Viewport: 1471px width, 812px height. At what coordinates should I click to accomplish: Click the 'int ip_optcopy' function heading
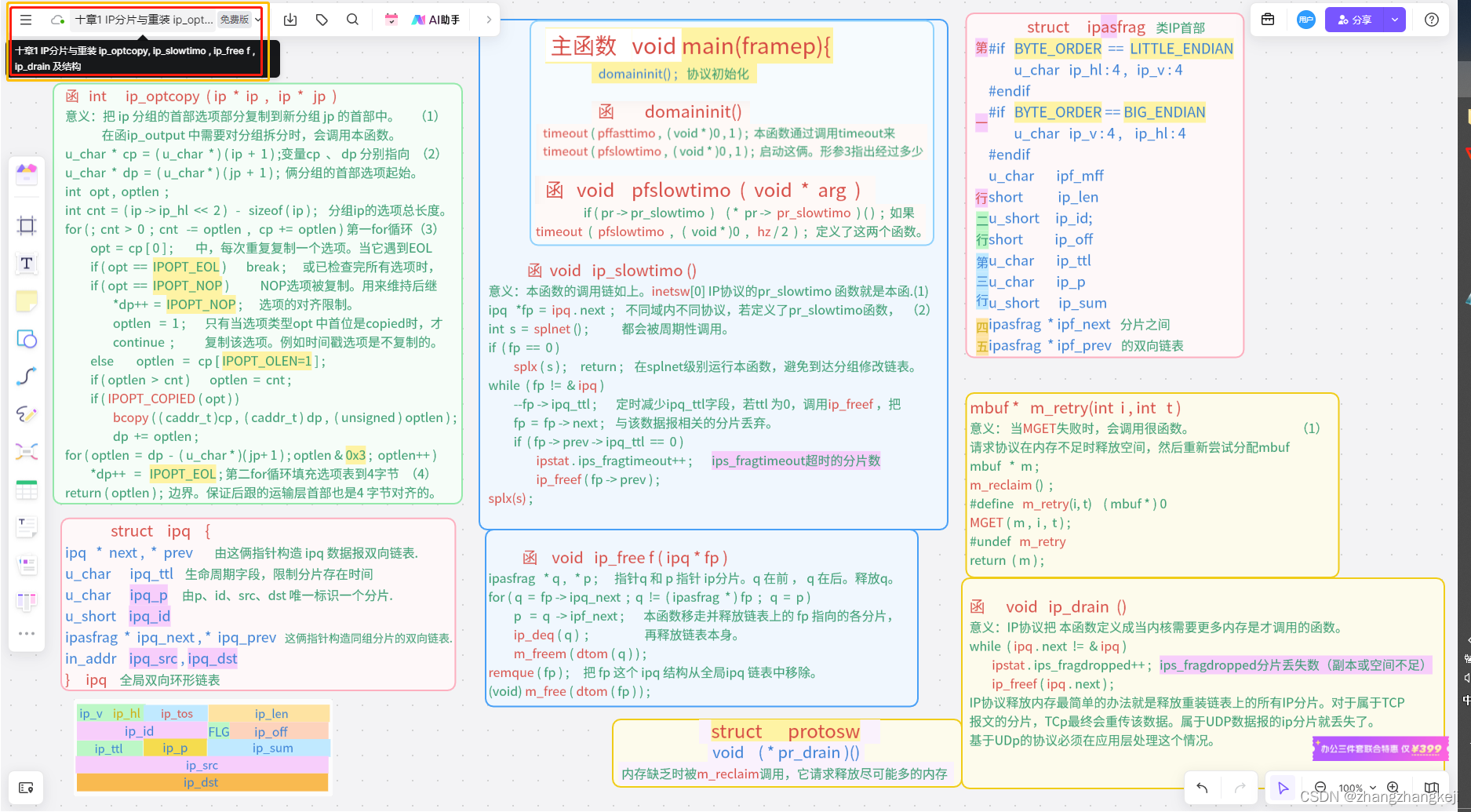coord(212,96)
